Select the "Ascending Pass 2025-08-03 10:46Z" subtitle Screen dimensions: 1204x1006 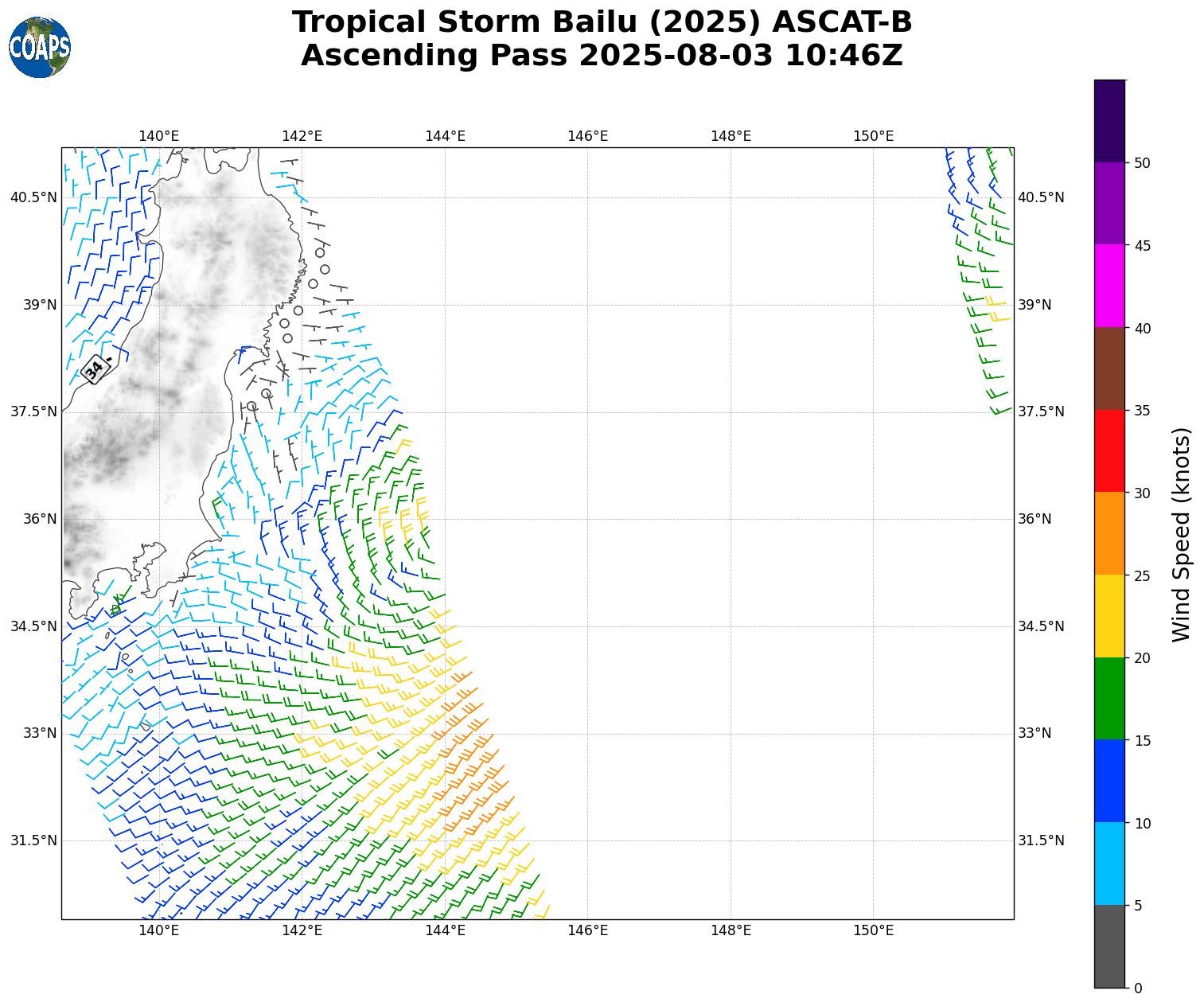(602, 56)
